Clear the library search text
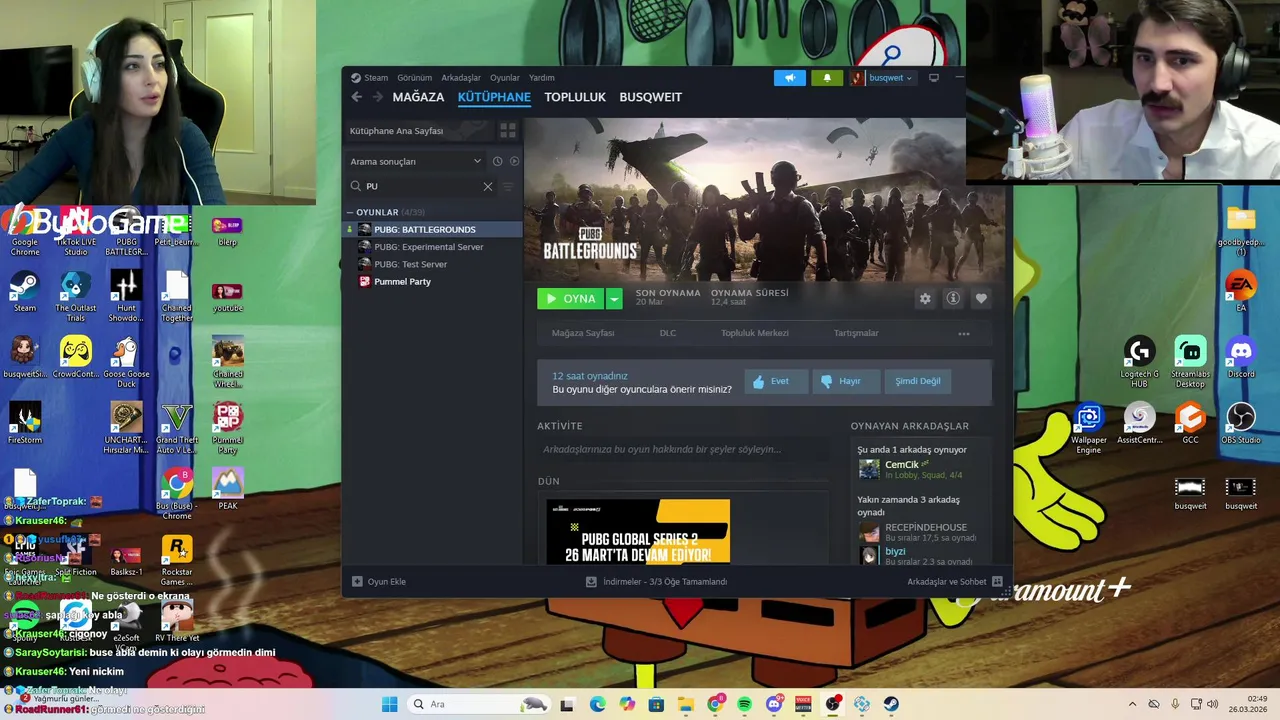 pos(488,186)
